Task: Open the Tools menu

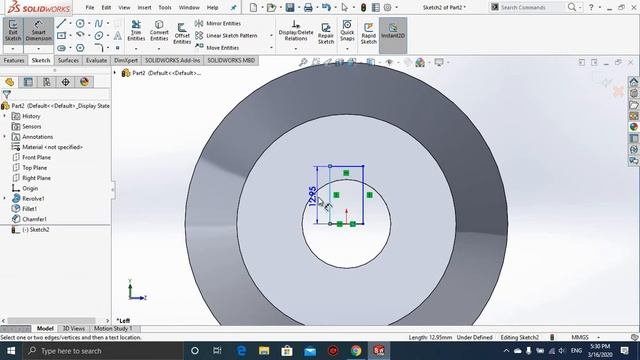Action: coord(165,7)
